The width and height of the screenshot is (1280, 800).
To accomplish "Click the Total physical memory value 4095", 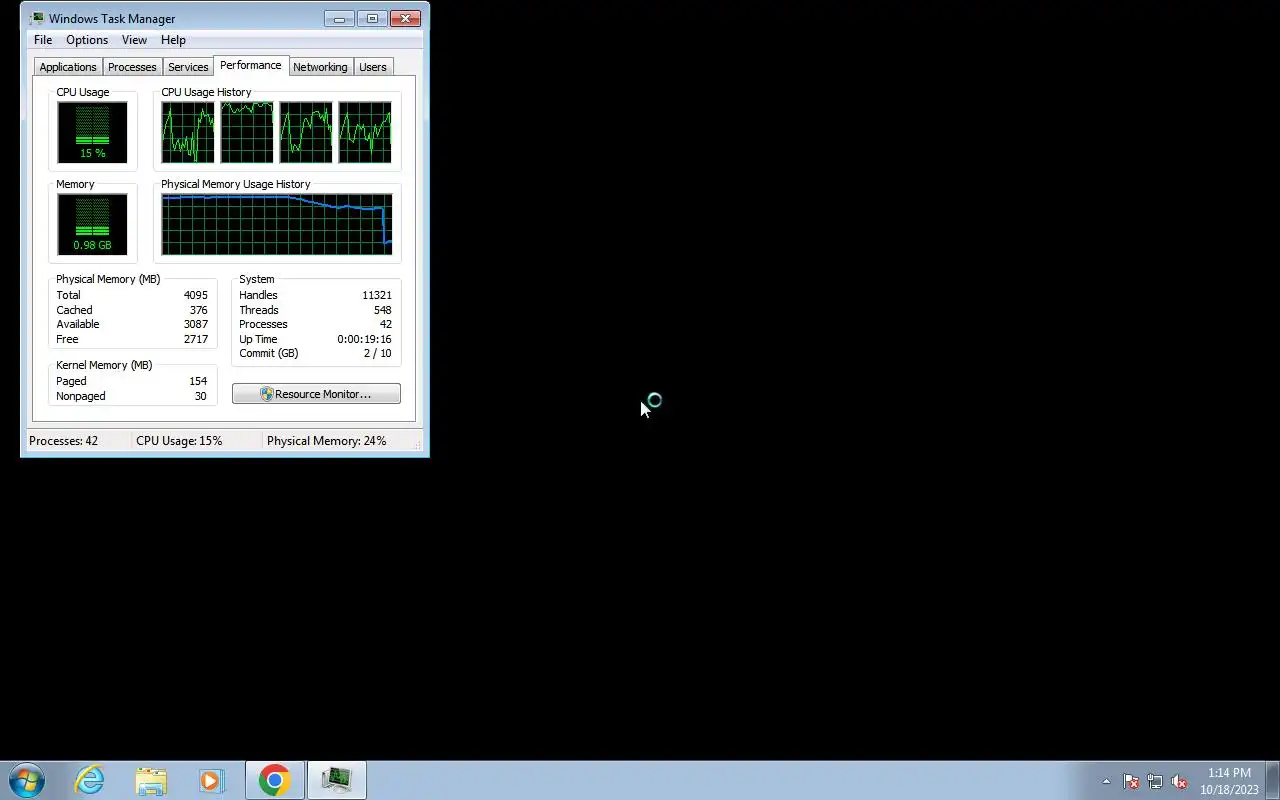I will pos(196,295).
